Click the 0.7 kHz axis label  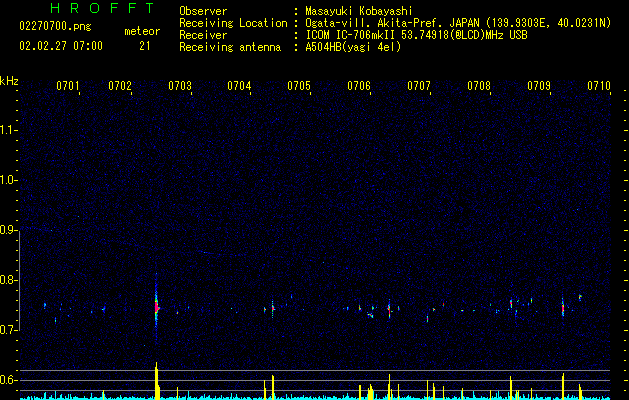coord(8,330)
